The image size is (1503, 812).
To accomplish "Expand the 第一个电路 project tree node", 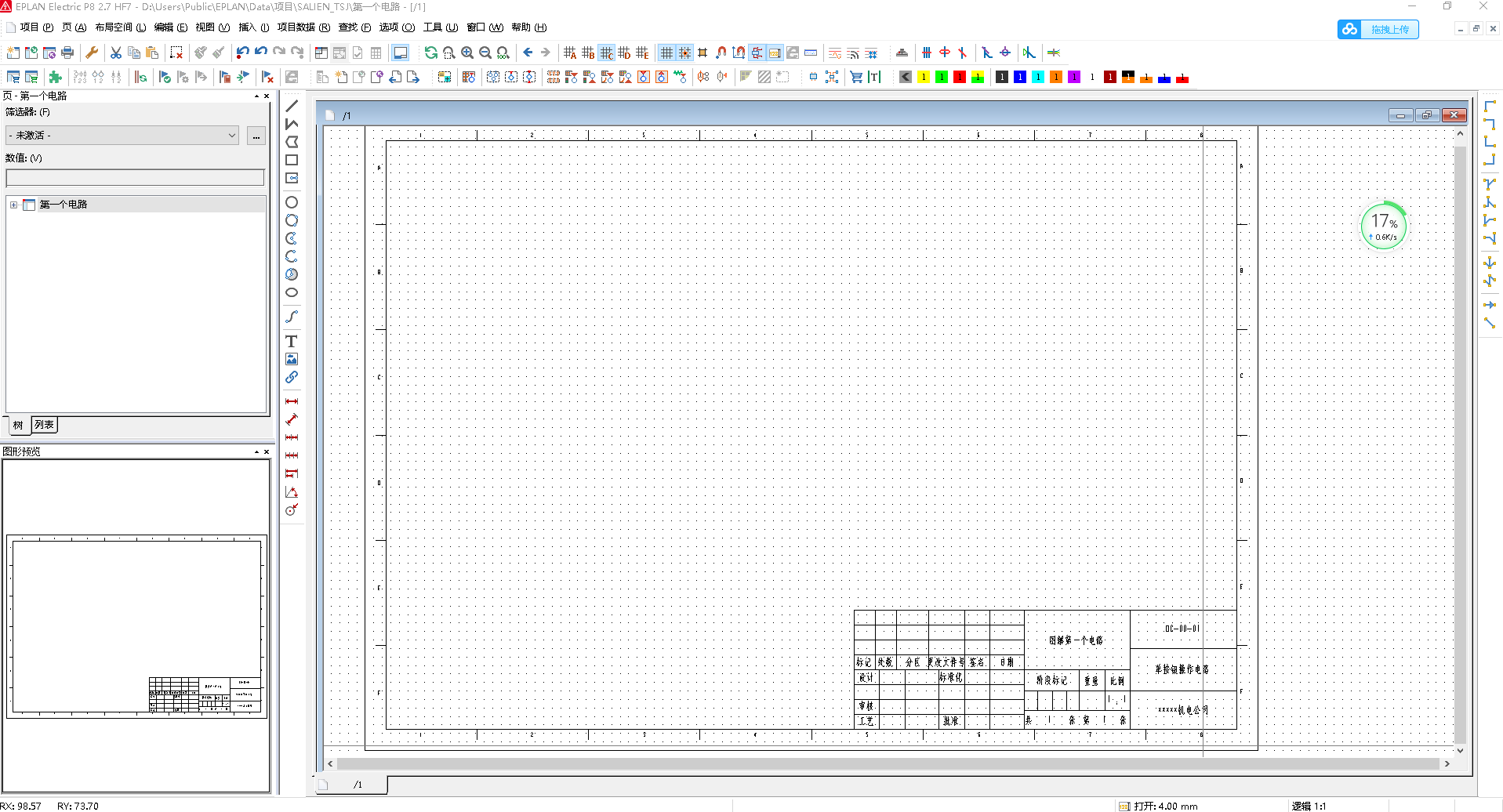I will [x=13, y=205].
